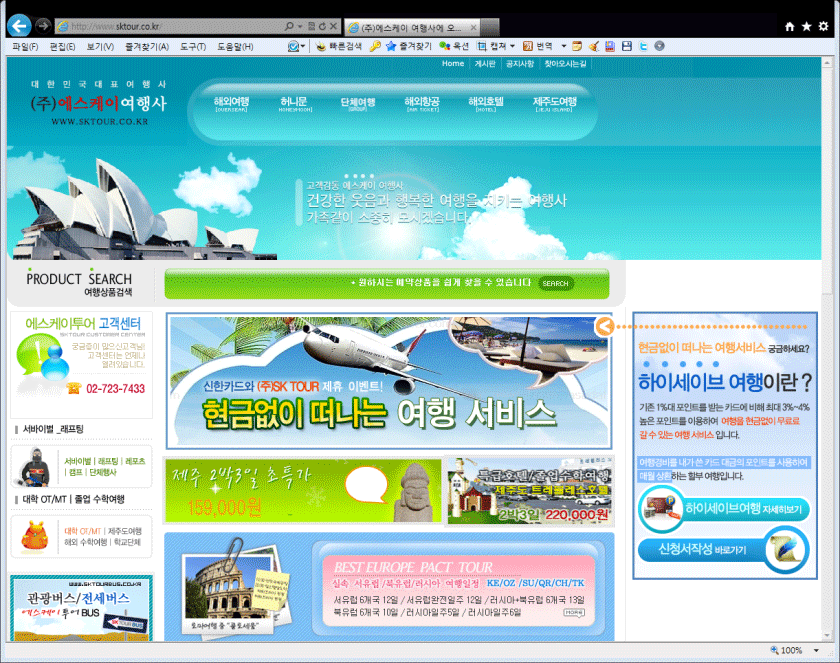Image resolution: width=840 pixels, height=663 pixels.
Task: Open the browser Home icon
Action: (790, 26)
